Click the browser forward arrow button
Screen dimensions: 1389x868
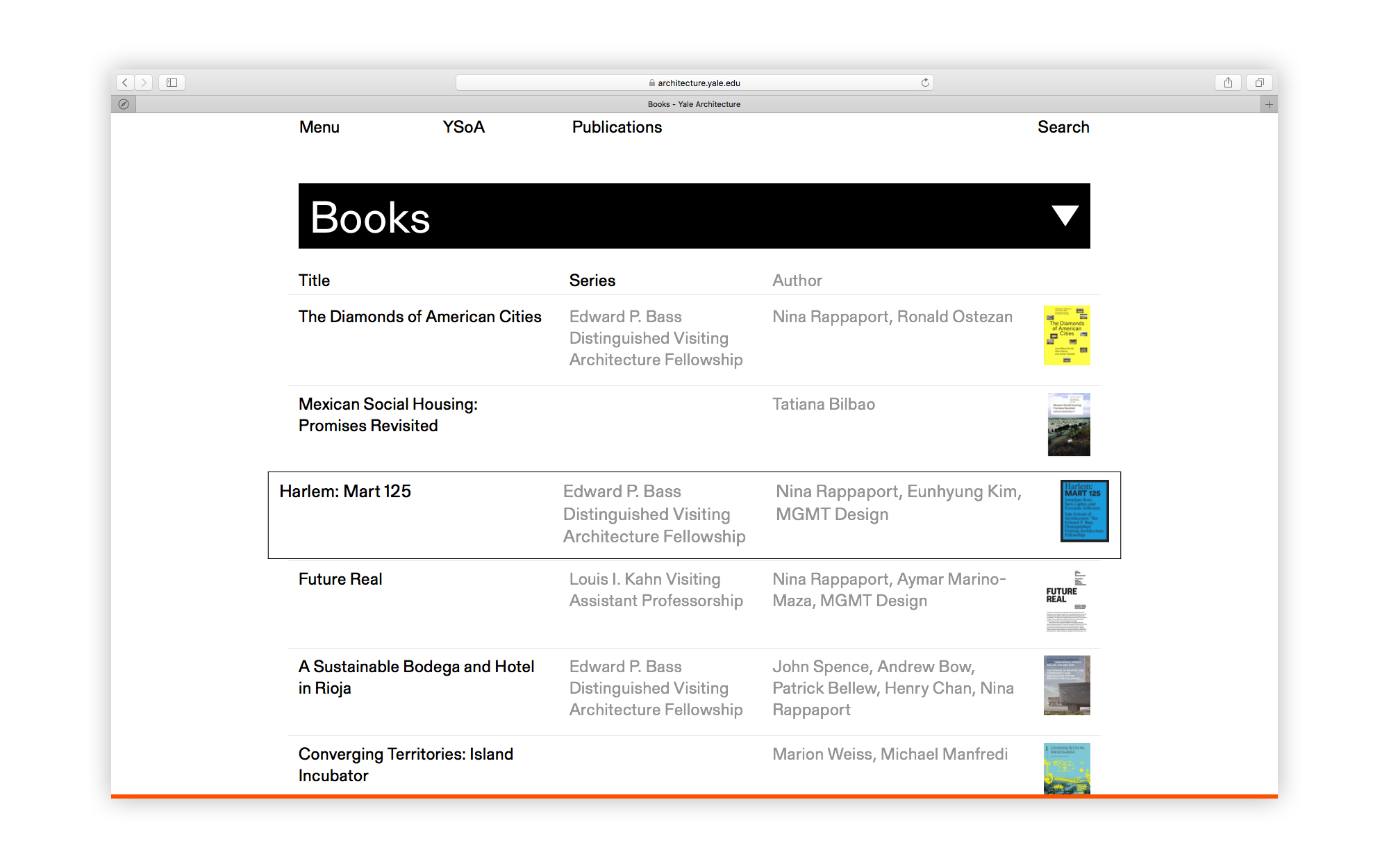144,83
